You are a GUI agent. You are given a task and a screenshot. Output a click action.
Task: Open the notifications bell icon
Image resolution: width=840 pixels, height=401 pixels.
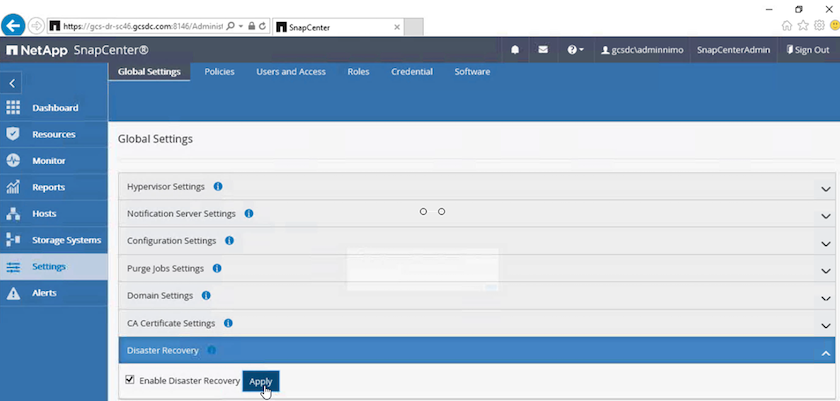coord(515,50)
